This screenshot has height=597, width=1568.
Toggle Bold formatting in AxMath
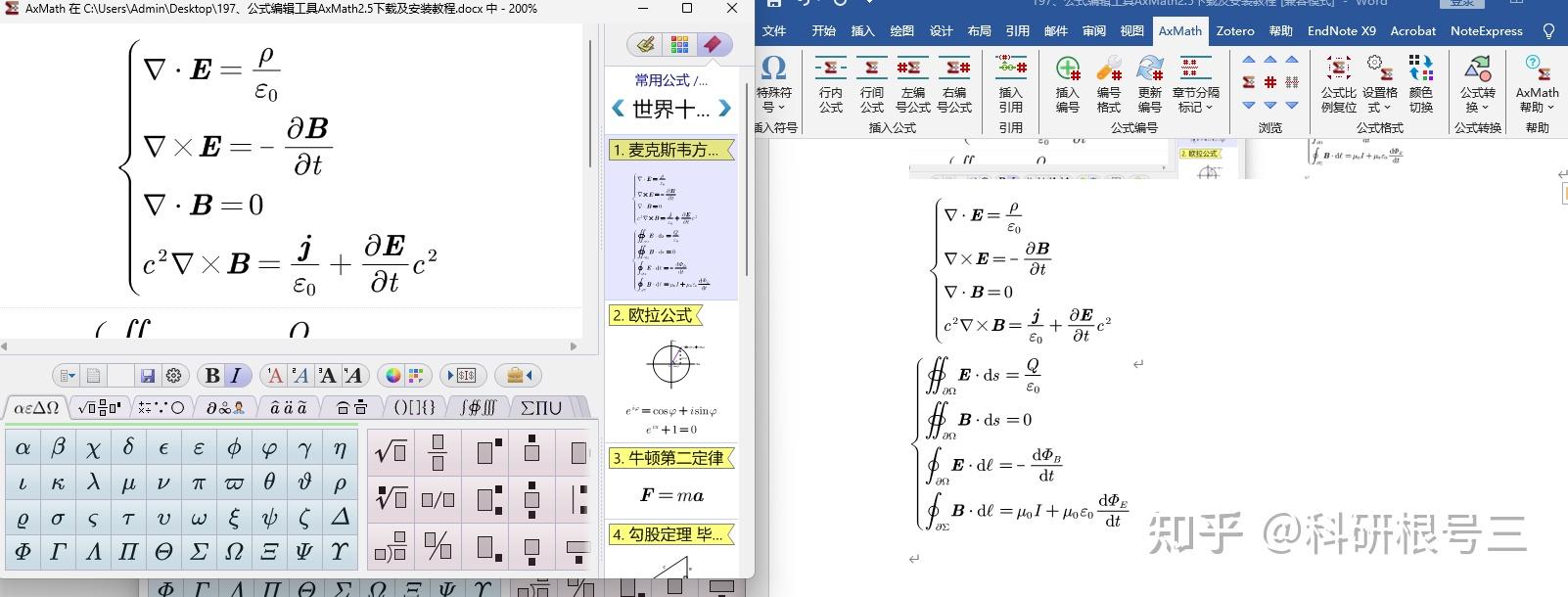tap(212, 375)
